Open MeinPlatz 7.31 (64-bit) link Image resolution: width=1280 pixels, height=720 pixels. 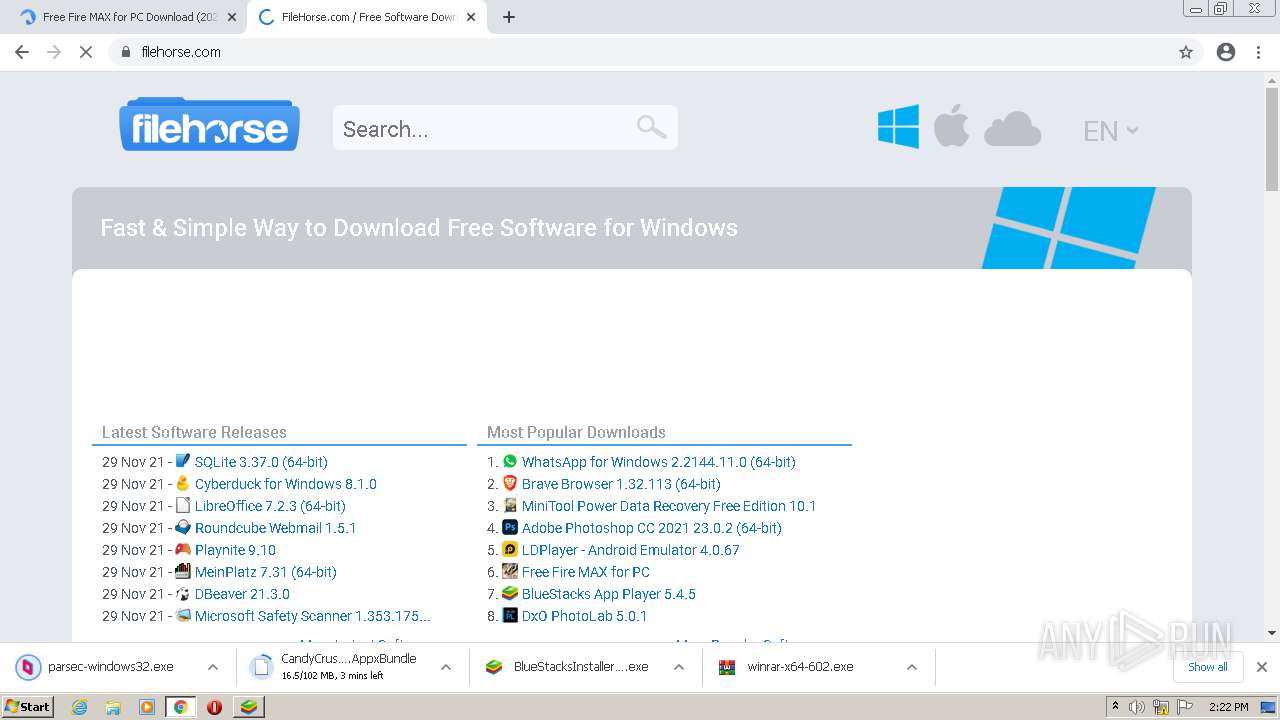click(x=266, y=572)
